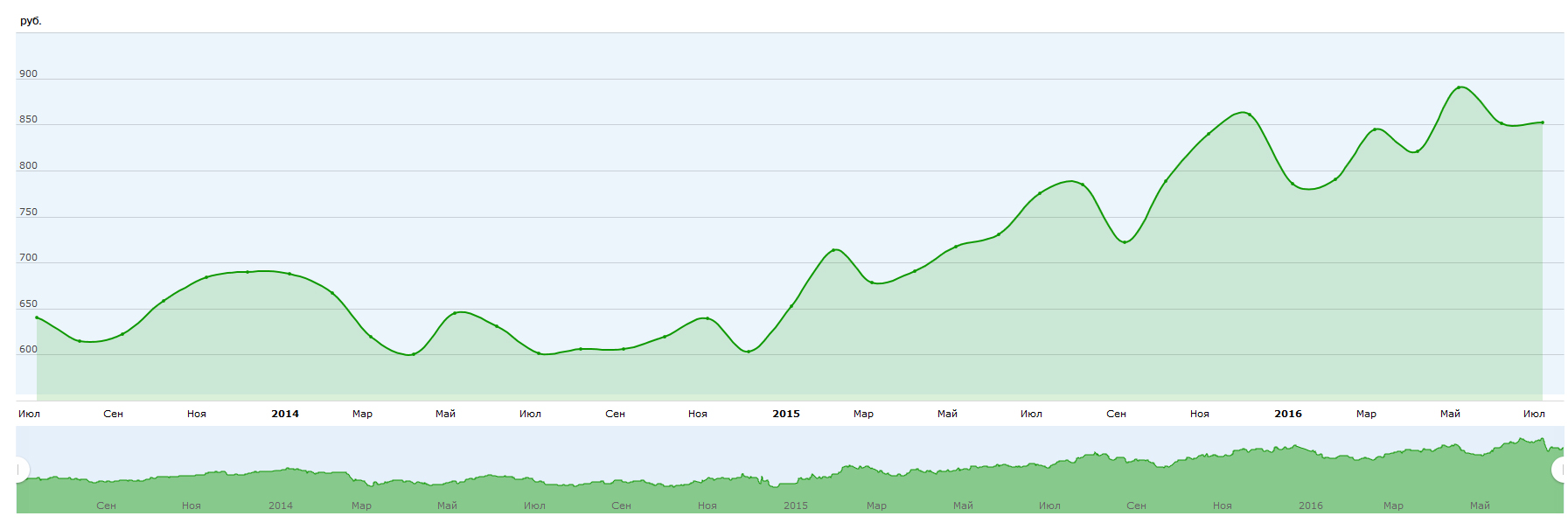Click the 750 value label on y-axis
The width and height of the screenshot is (1568, 523).
pyautogui.click(x=29, y=213)
